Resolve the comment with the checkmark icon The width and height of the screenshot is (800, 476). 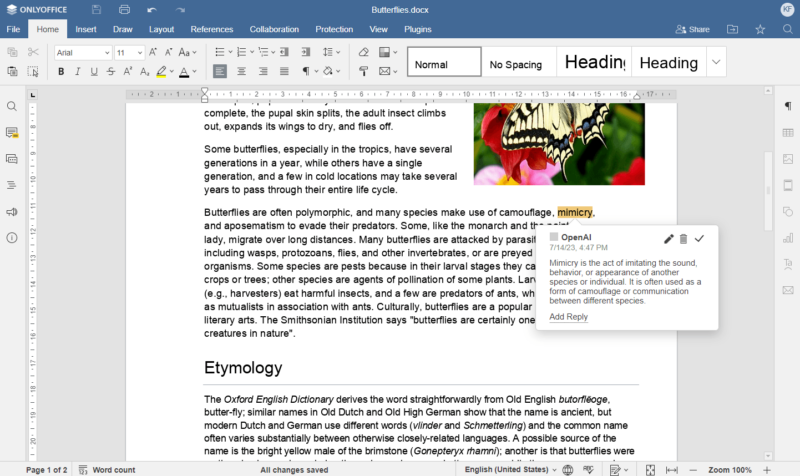(x=699, y=238)
